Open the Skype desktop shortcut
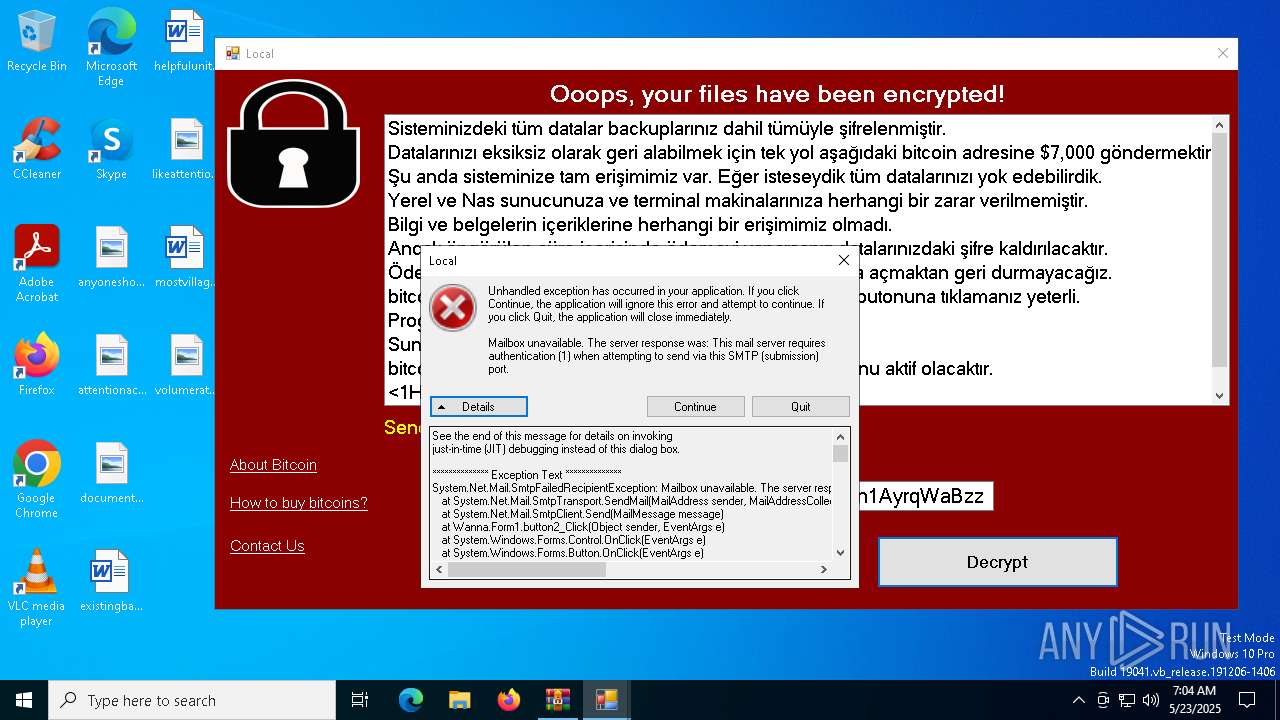1280x720 pixels. (111, 148)
